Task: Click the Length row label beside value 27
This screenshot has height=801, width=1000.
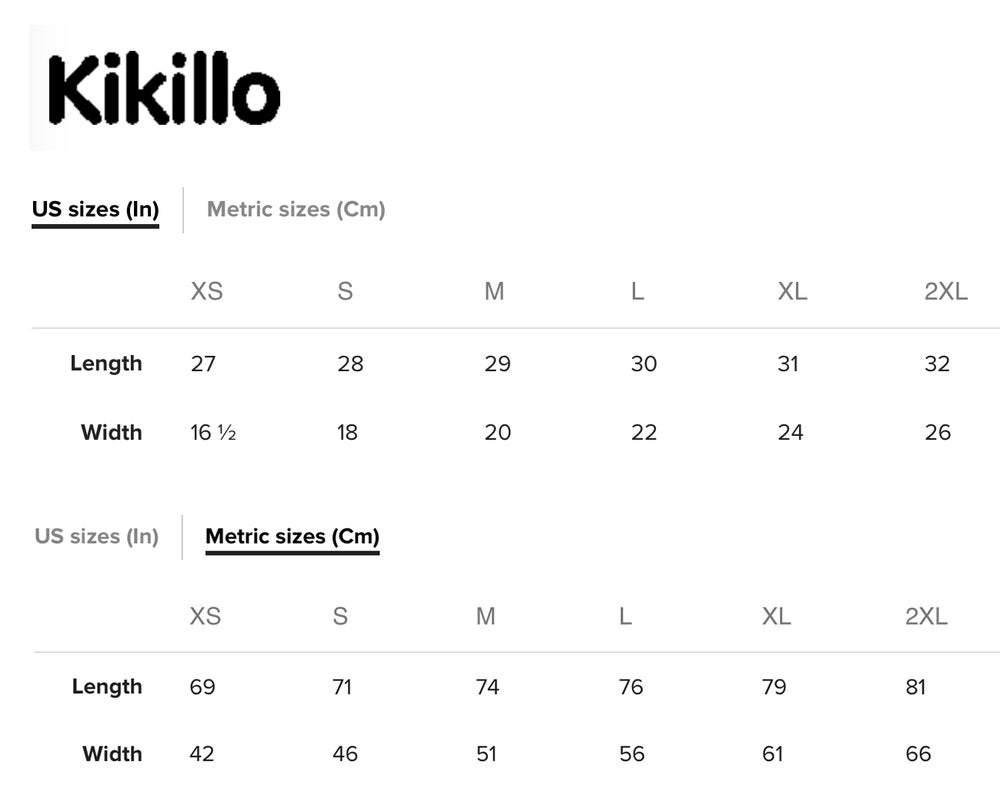Action: coord(106,363)
